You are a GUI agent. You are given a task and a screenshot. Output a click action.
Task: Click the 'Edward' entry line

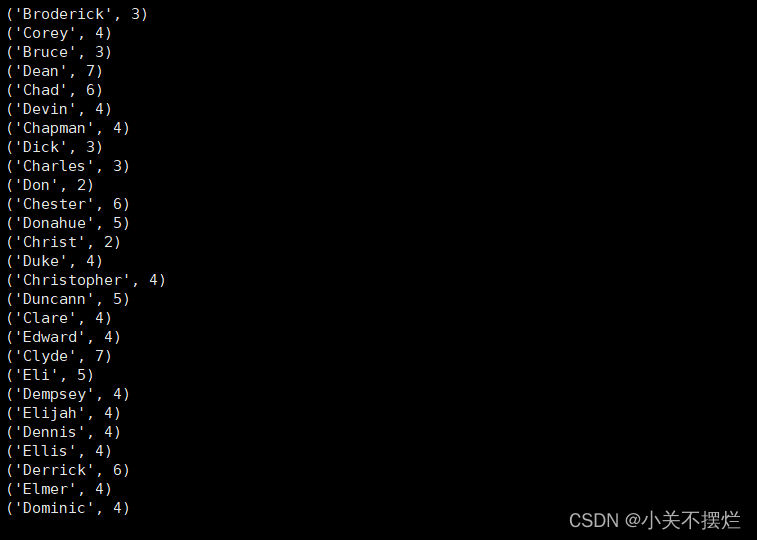(x=63, y=337)
